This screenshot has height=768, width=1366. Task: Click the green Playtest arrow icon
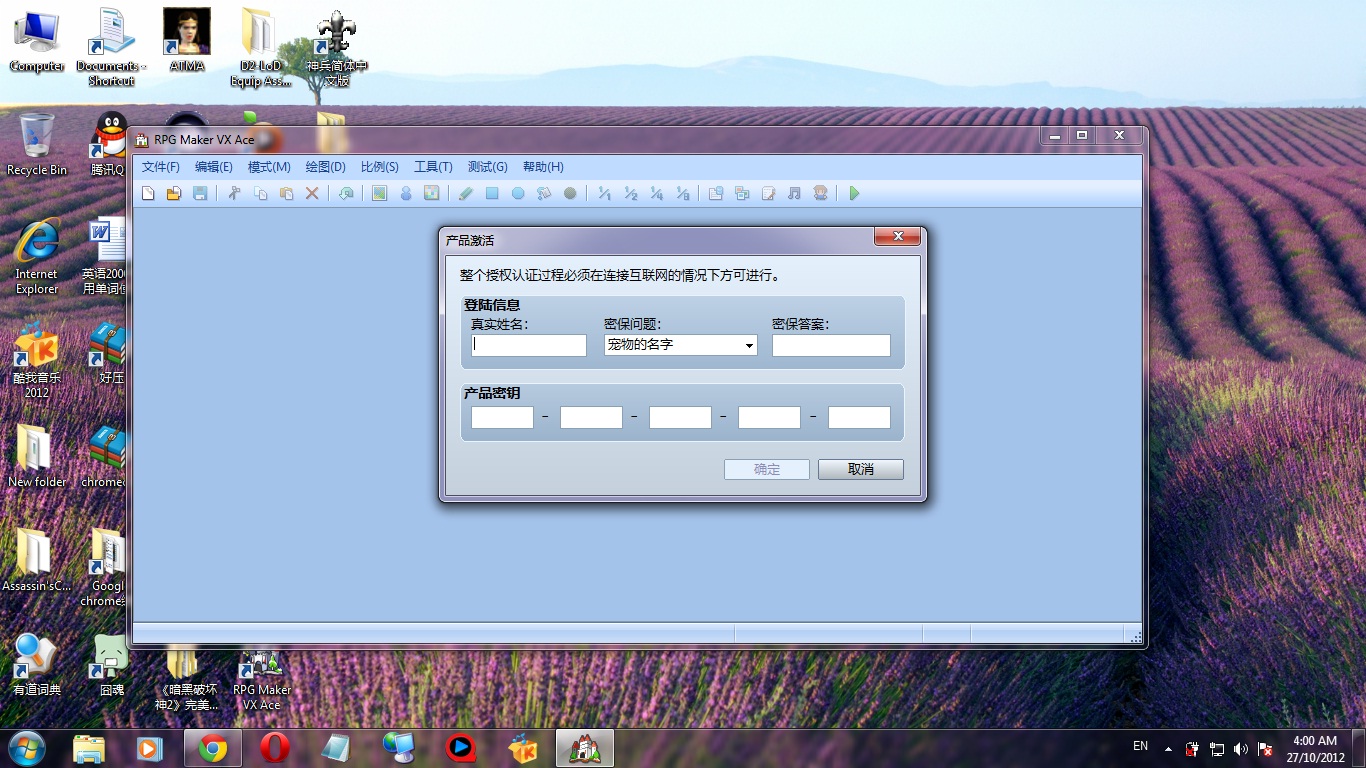pyautogui.click(x=854, y=193)
